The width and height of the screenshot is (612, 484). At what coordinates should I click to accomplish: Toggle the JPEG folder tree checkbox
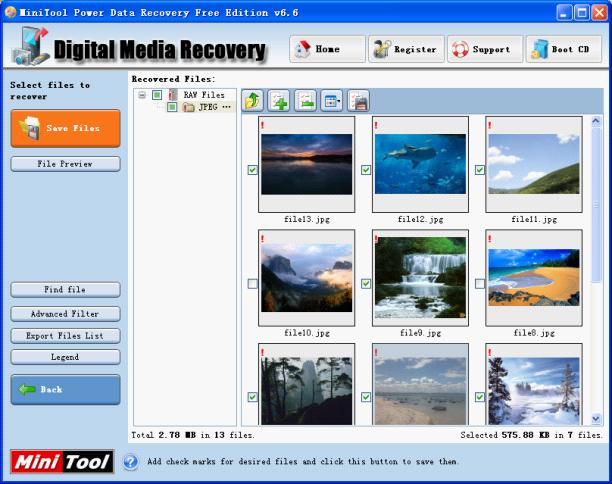pyautogui.click(x=172, y=107)
